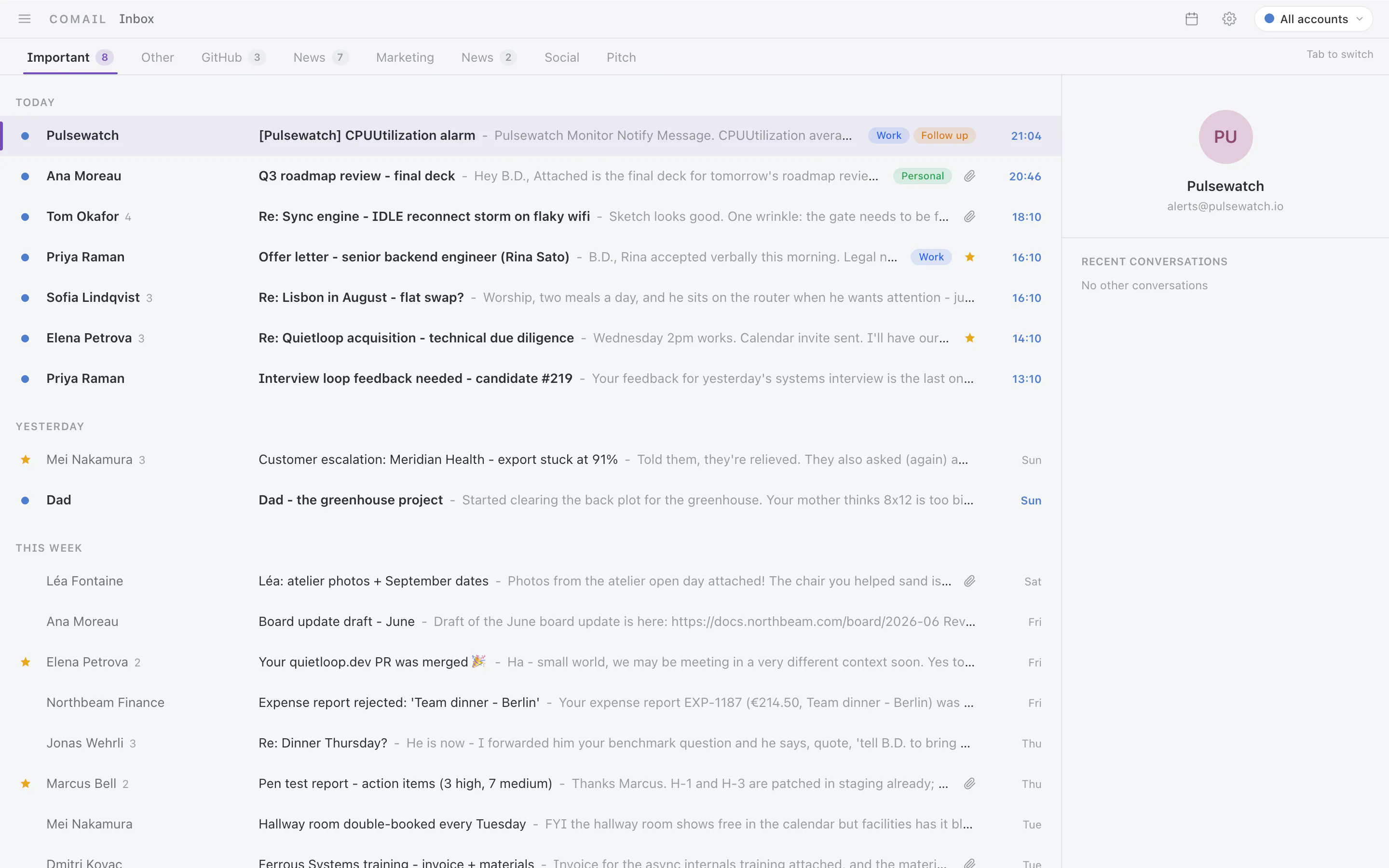The height and width of the screenshot is (868, 1389).
Task: Click the Northbeam Finance sender name
Action: pos(105,703)
